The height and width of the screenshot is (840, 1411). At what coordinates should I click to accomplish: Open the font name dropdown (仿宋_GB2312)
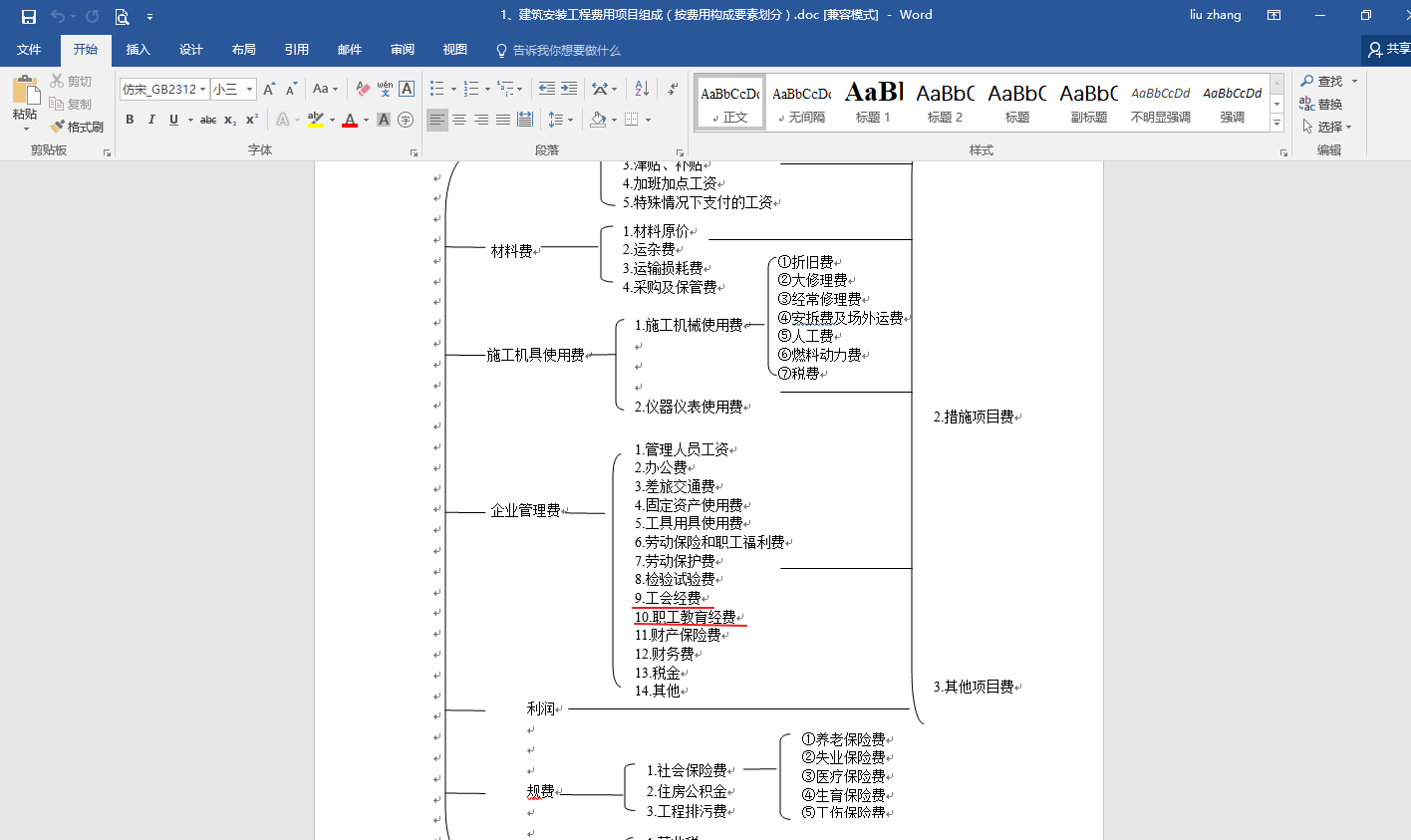[202, 89]
